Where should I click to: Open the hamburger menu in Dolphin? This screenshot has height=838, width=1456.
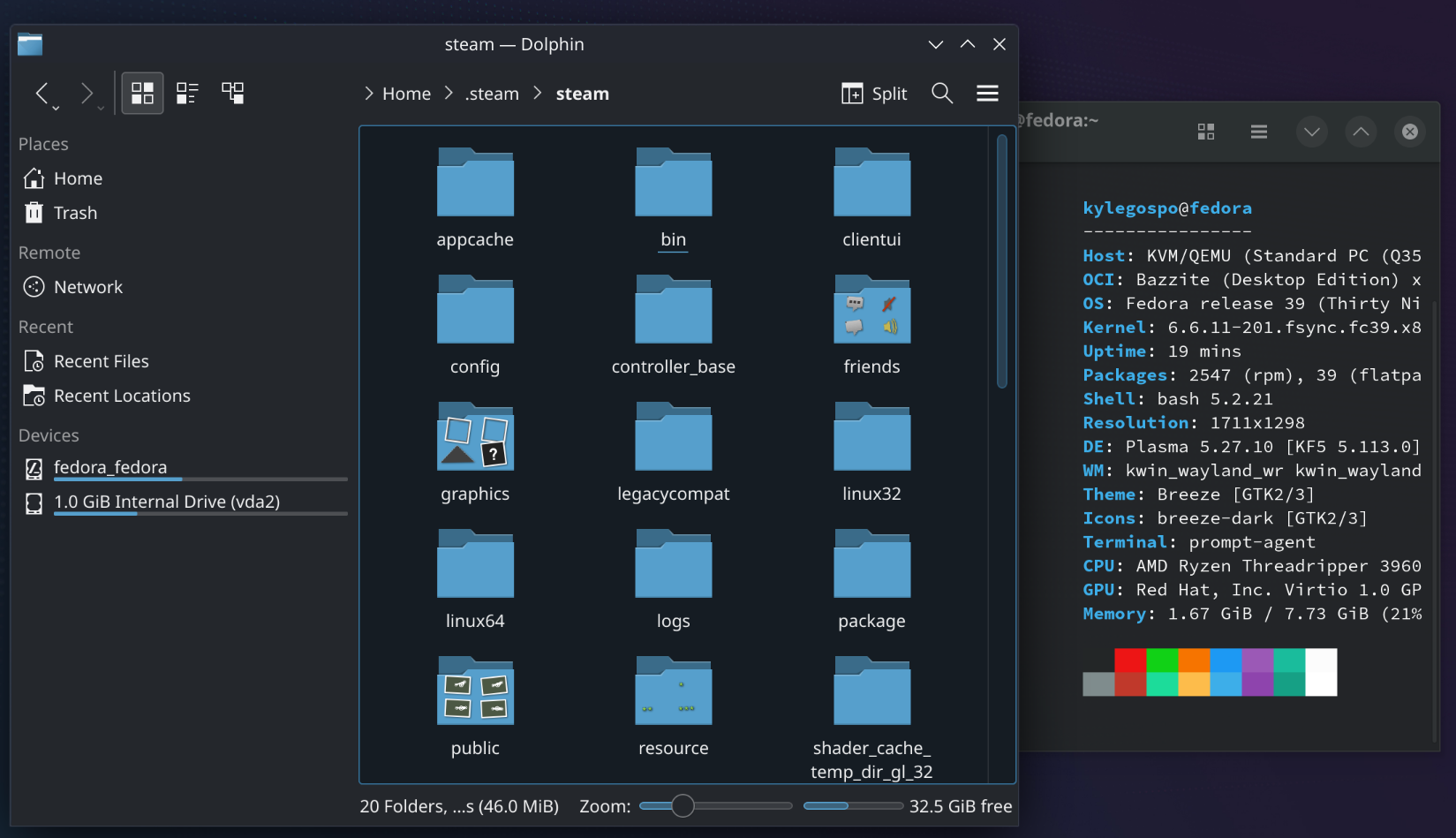[987, 94]
